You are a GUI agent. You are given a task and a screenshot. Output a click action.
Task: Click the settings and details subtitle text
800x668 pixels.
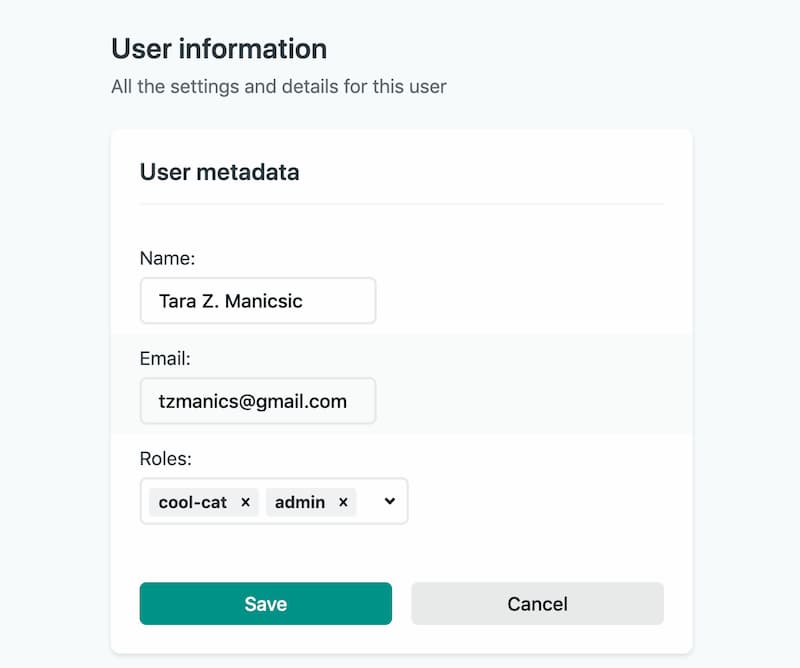(x=278, y=86)
